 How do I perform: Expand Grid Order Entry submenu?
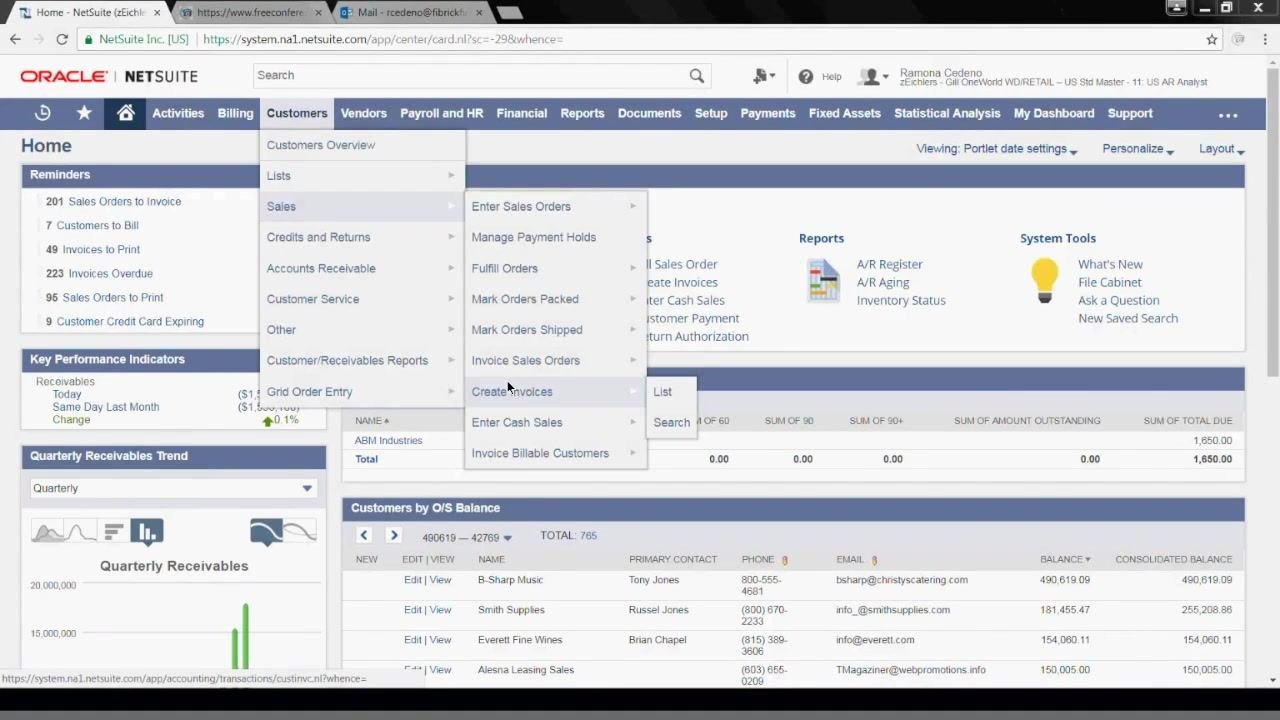tap(361, 392)
